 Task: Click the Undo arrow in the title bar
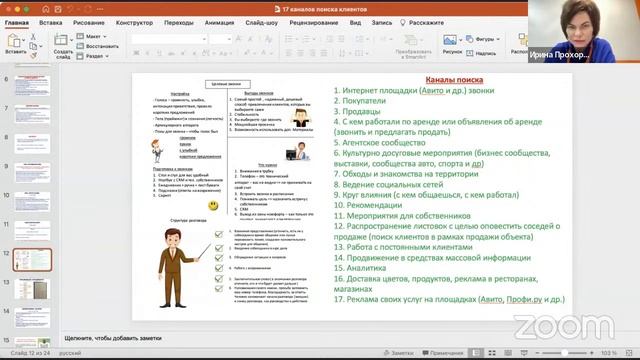[71, 9]
